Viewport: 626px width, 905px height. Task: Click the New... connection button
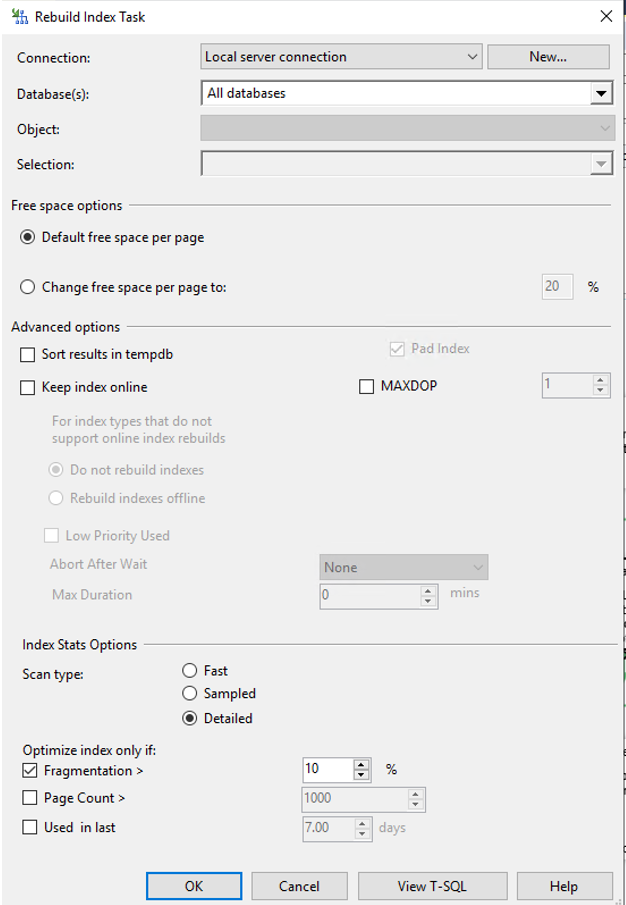(x=548, y=57)
